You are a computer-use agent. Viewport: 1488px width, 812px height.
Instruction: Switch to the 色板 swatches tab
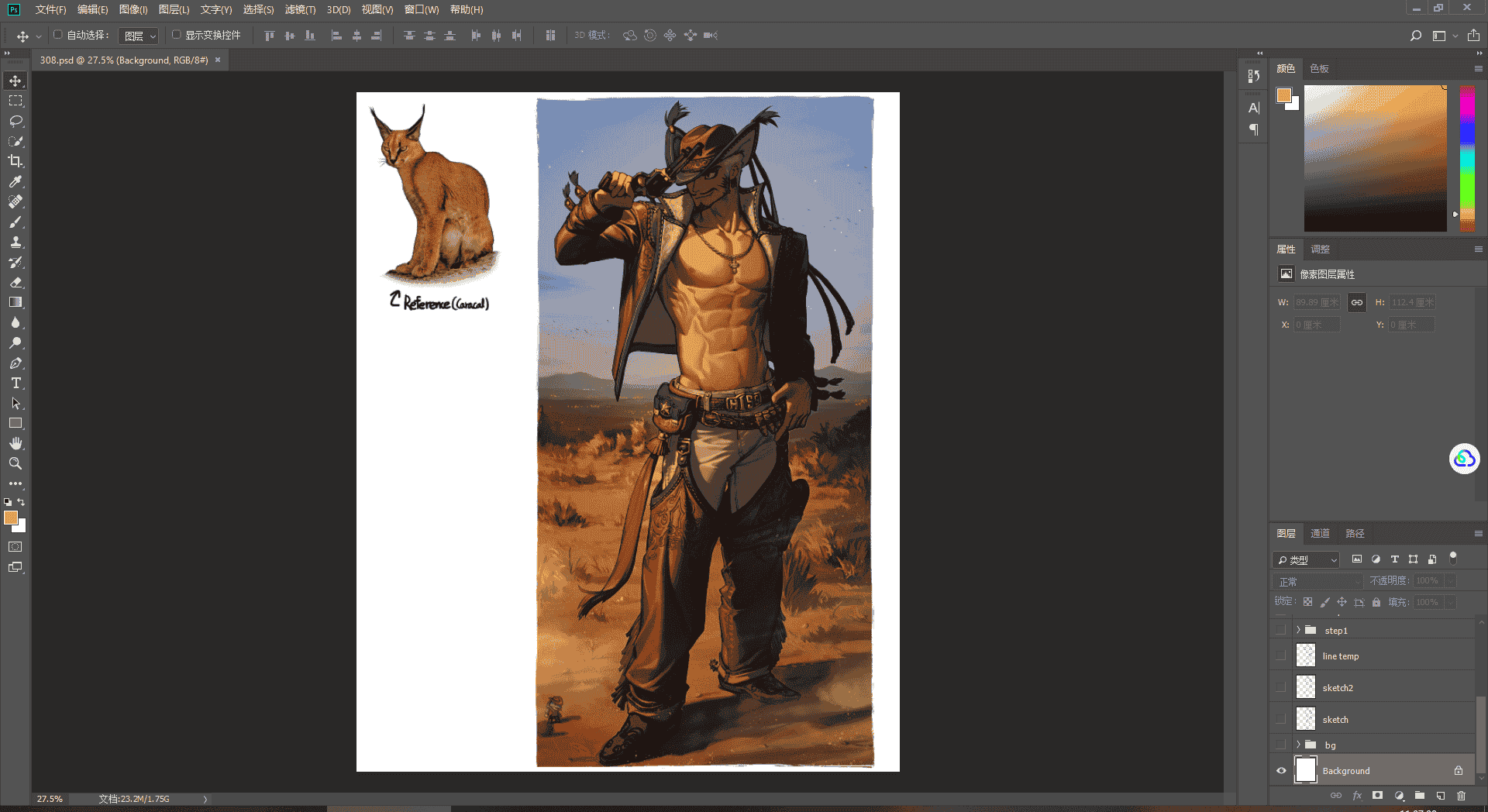(1319, 68)
